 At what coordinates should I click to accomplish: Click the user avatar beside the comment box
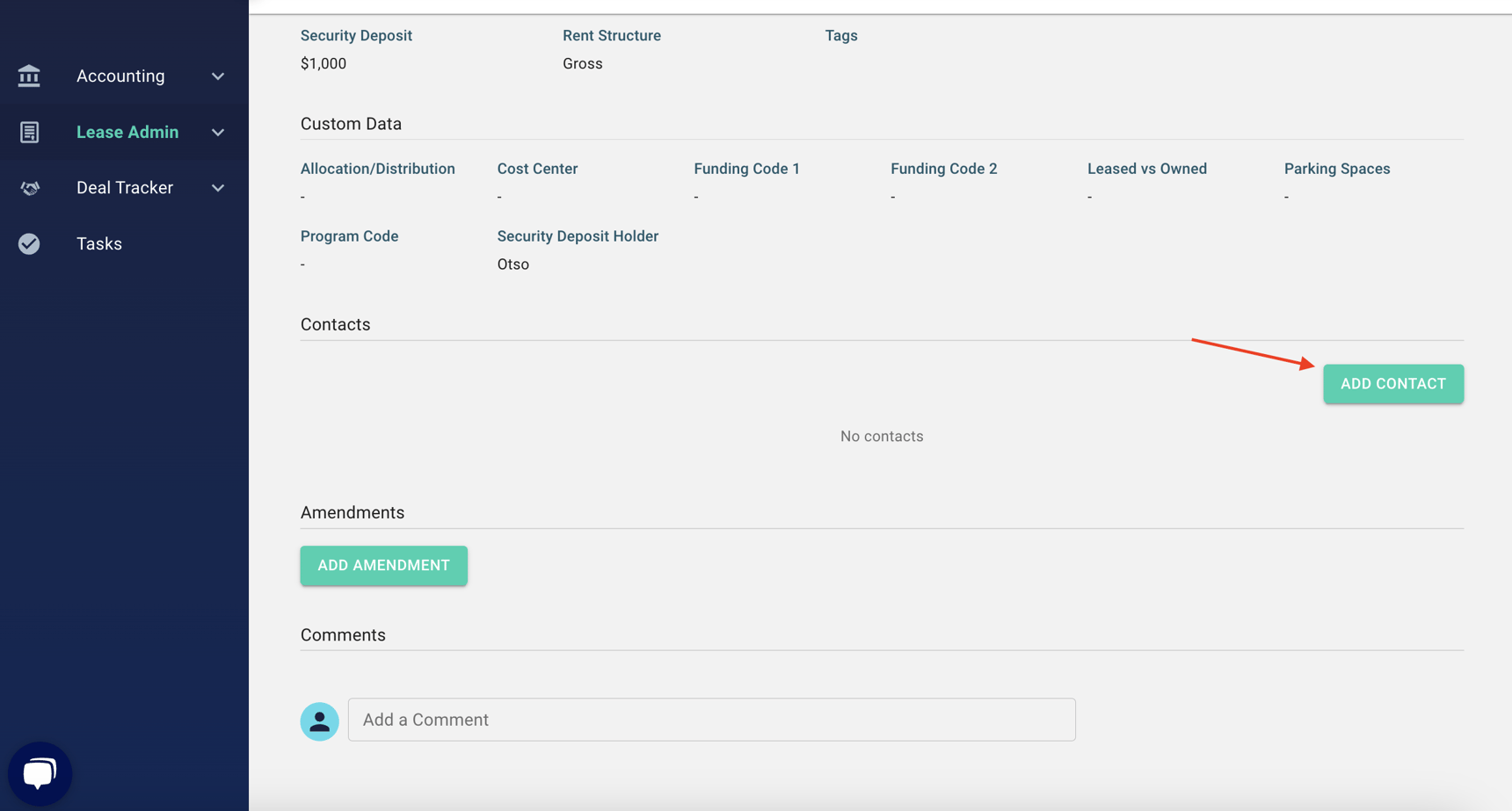click(319, 721)
